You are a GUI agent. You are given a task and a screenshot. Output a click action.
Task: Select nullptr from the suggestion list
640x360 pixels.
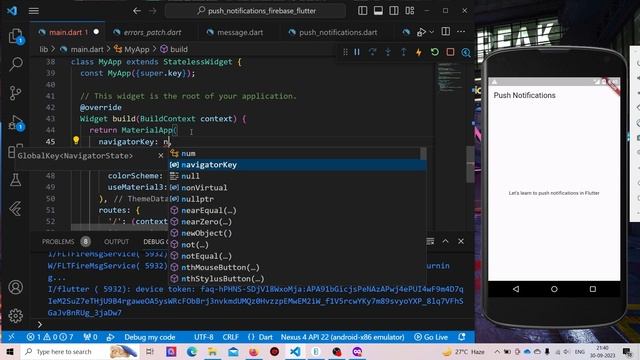click(x=298, y=199)
